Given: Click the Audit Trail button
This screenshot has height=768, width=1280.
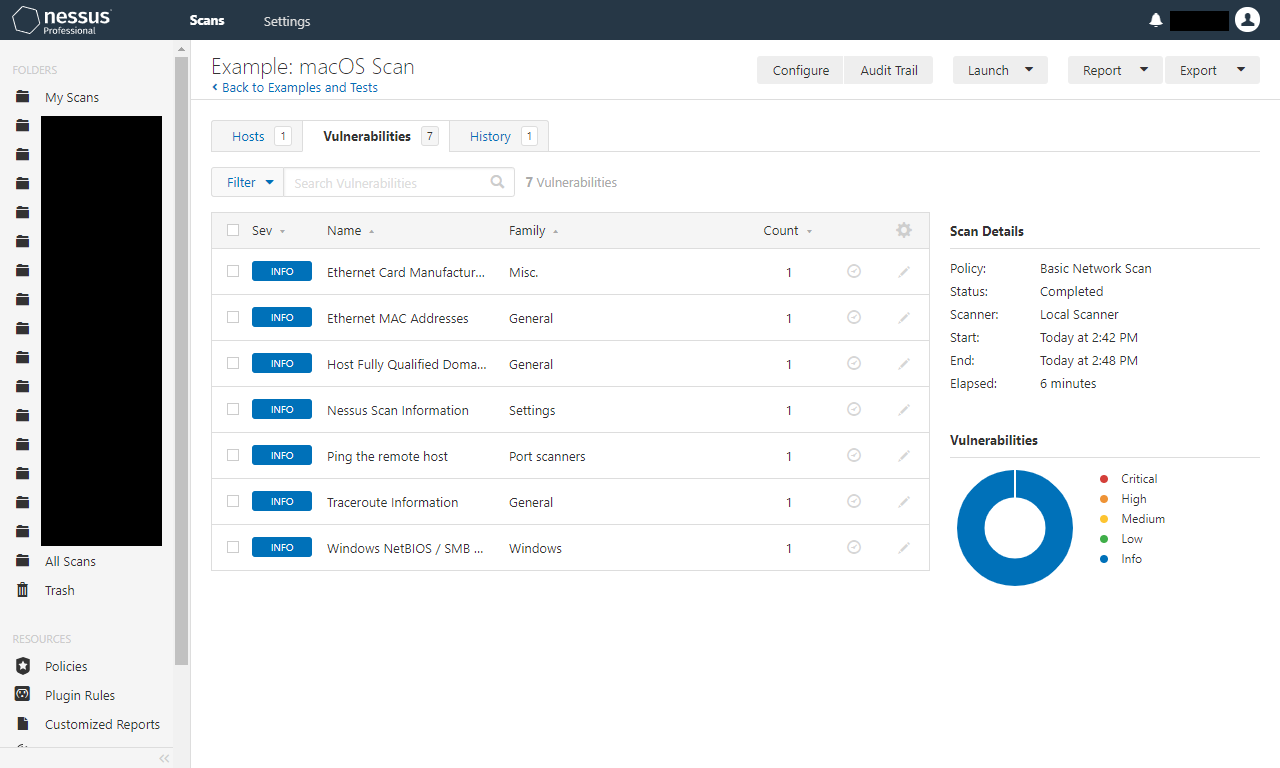Looking at the screenshot, I should click(889, 70).
